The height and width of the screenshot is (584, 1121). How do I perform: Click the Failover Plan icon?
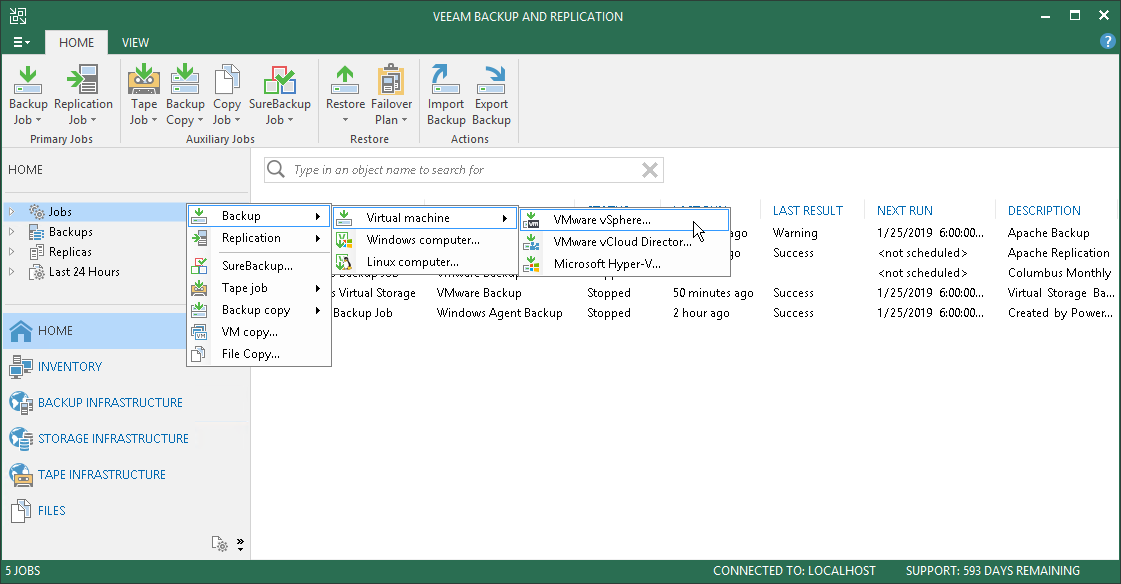391,95
